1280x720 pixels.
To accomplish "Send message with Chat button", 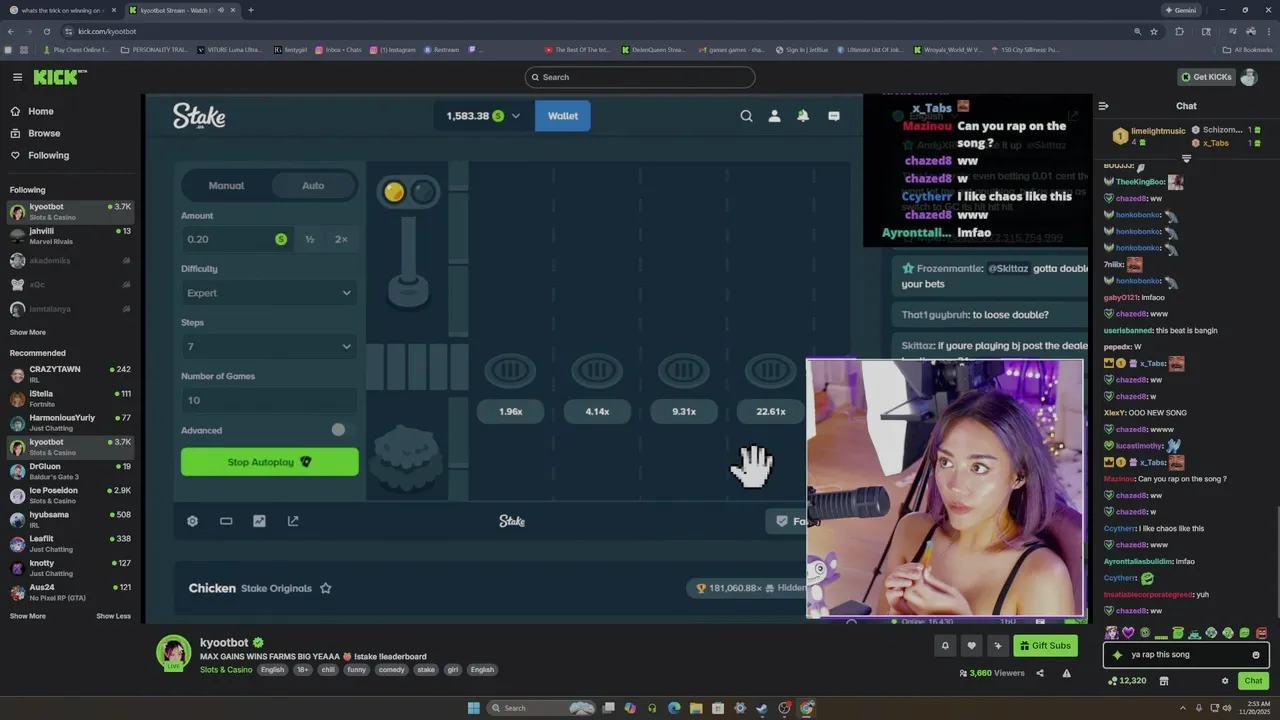I will [1253, 681].
